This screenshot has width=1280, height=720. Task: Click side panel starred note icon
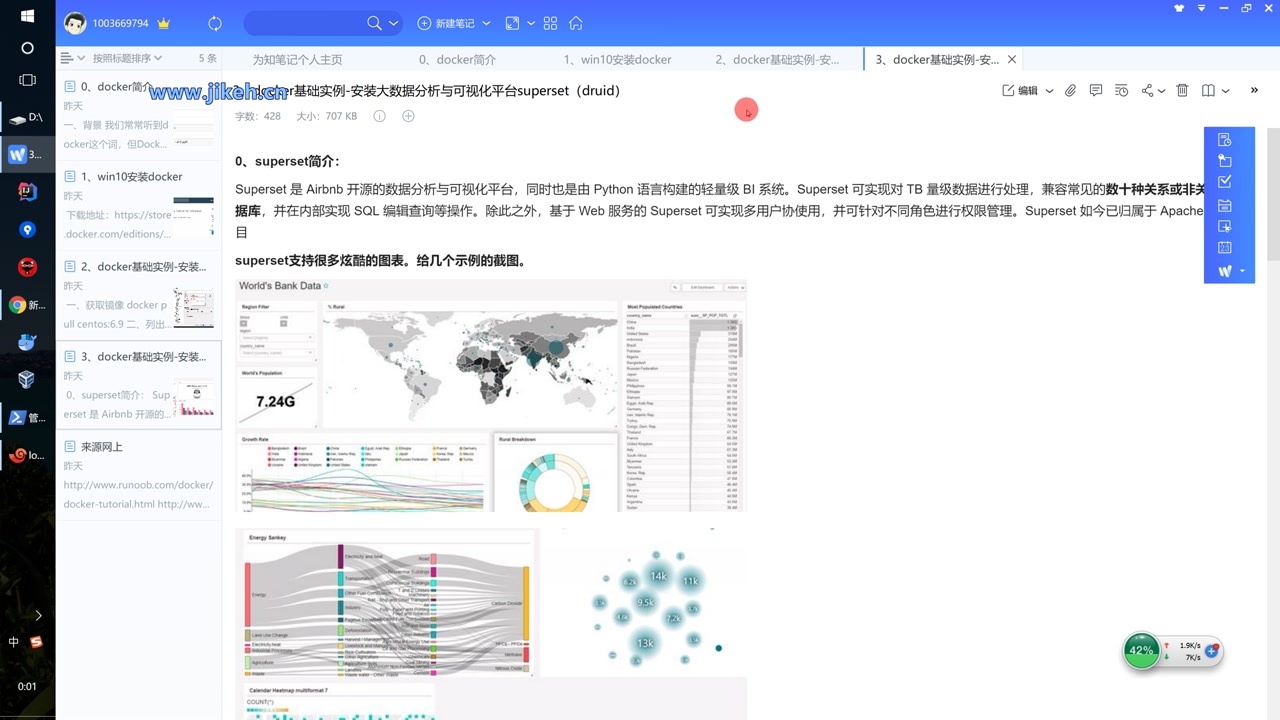1225,227
